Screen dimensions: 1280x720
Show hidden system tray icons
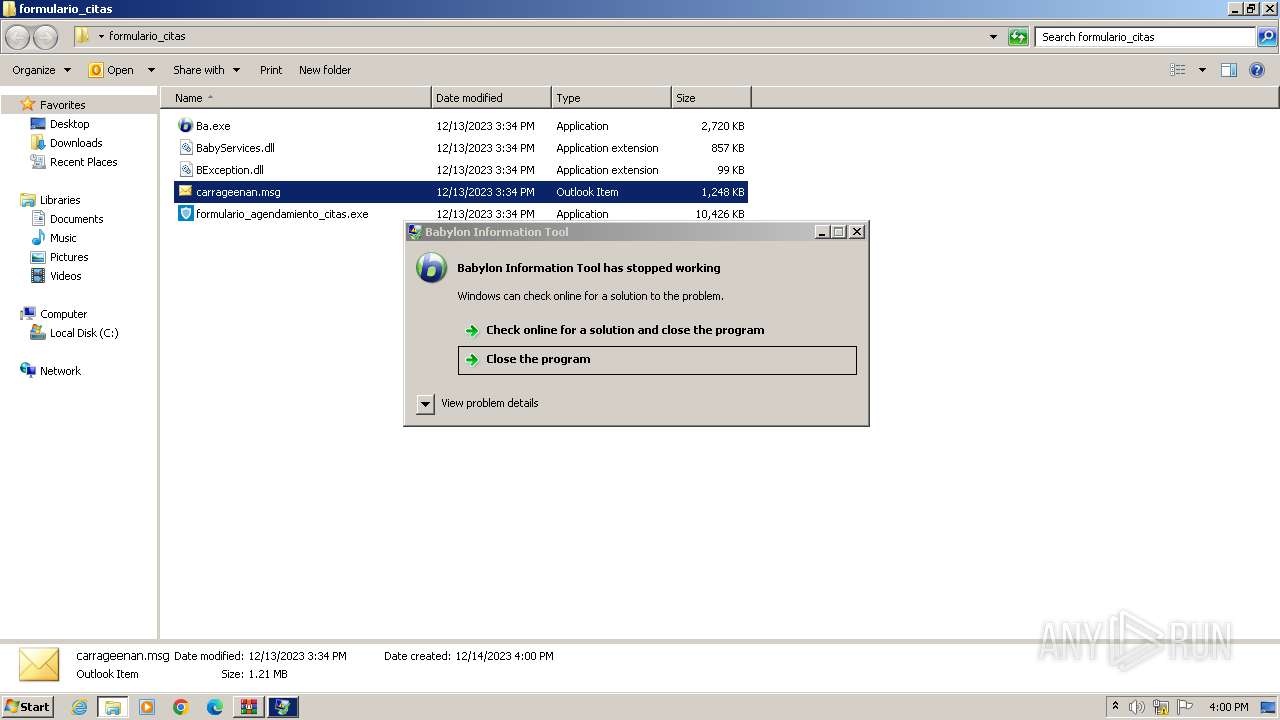point(1116,707)
